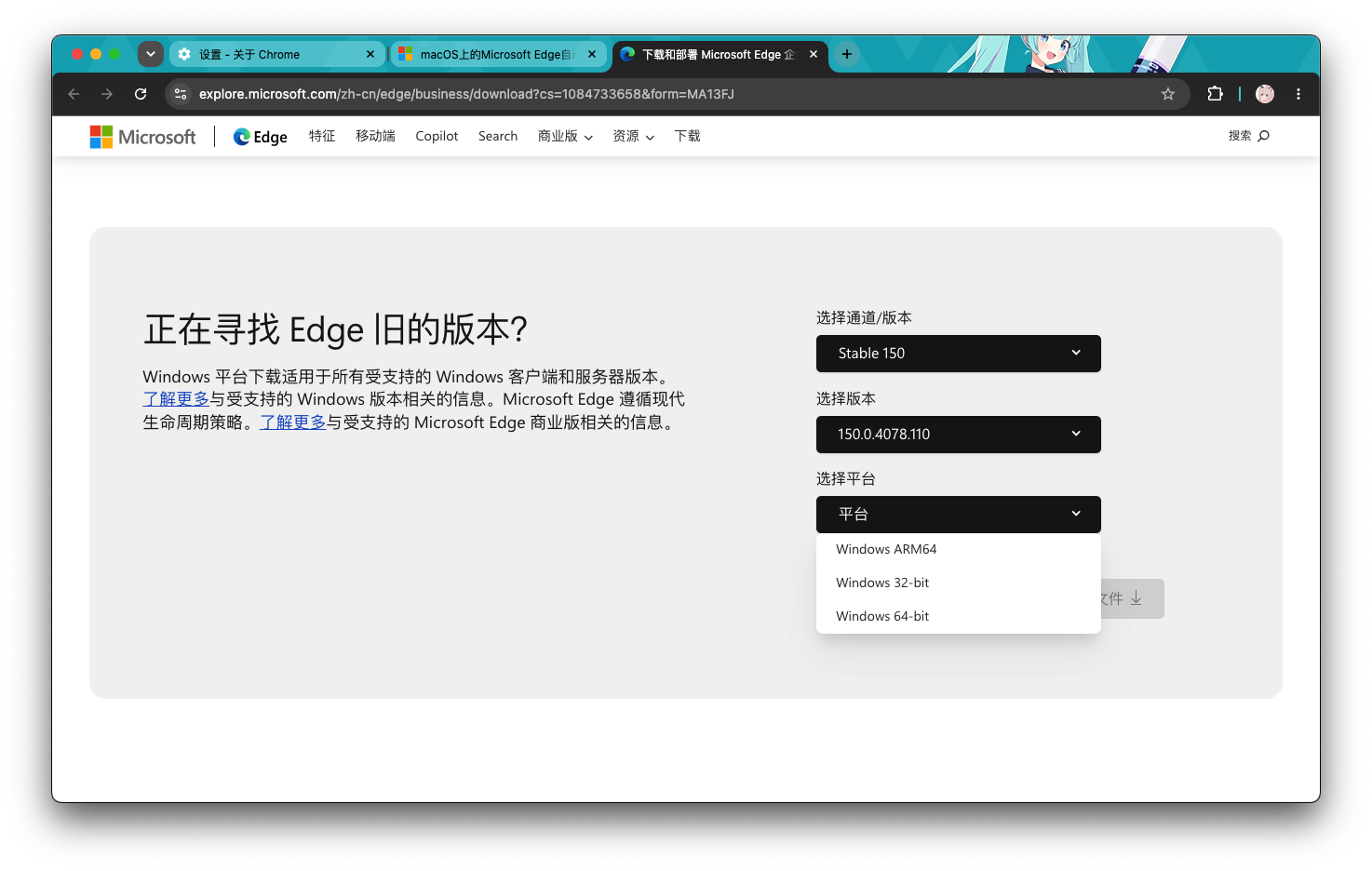The height and width of the screenshot is (871, 1372).
Task: Close the 设置 - 关于 Chrome tab
Action: (x=370, y=54)
